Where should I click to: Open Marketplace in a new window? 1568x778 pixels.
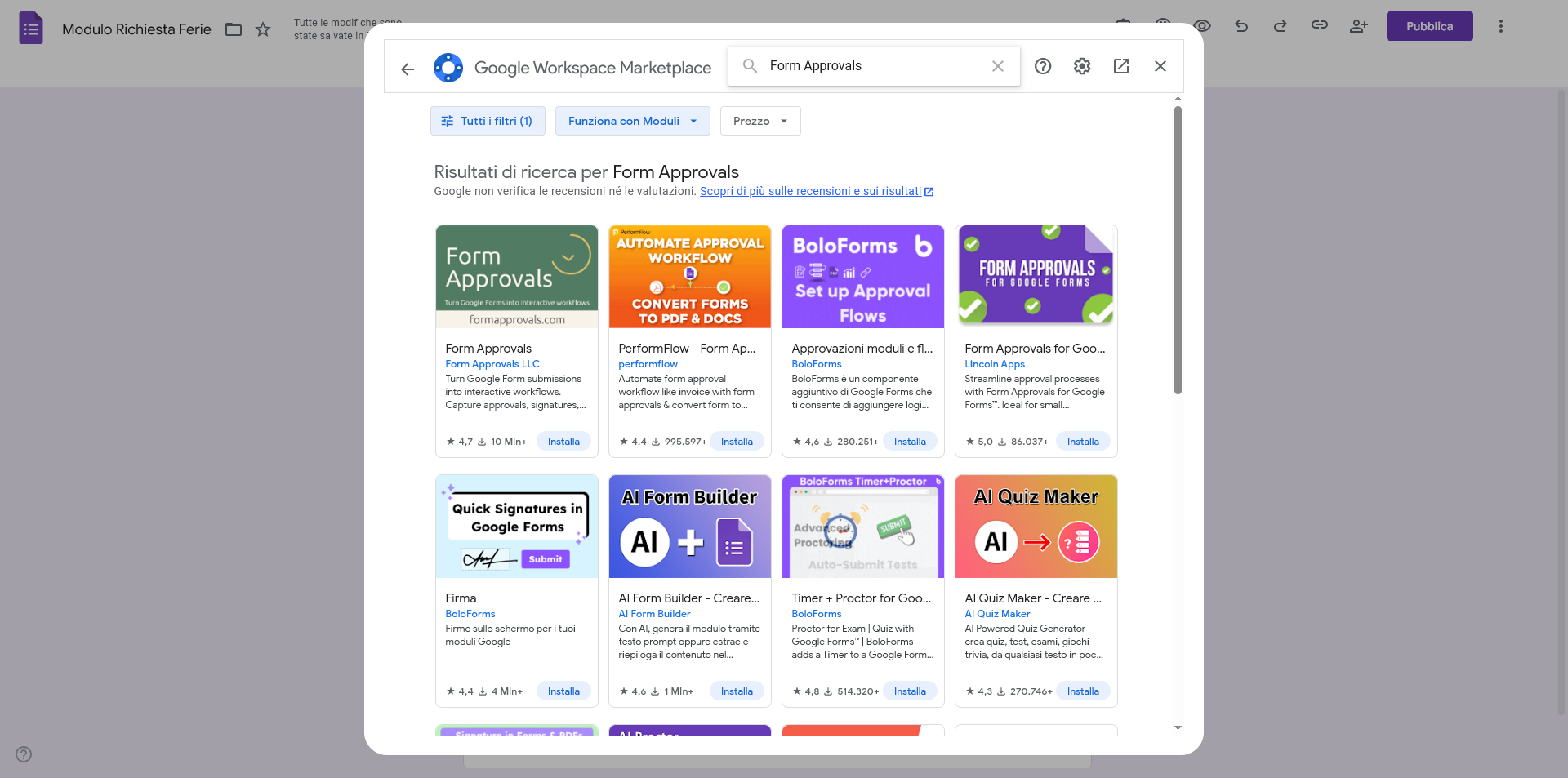coord(1121,66)
